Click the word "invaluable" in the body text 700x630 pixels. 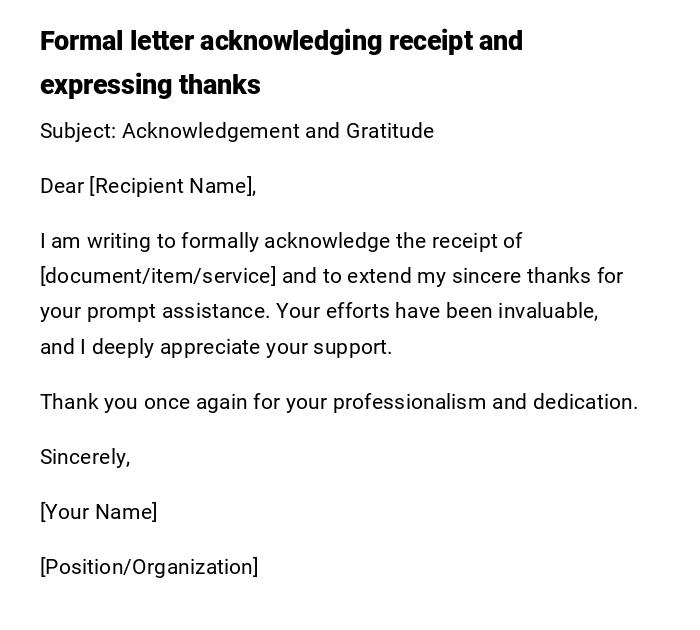551,311
